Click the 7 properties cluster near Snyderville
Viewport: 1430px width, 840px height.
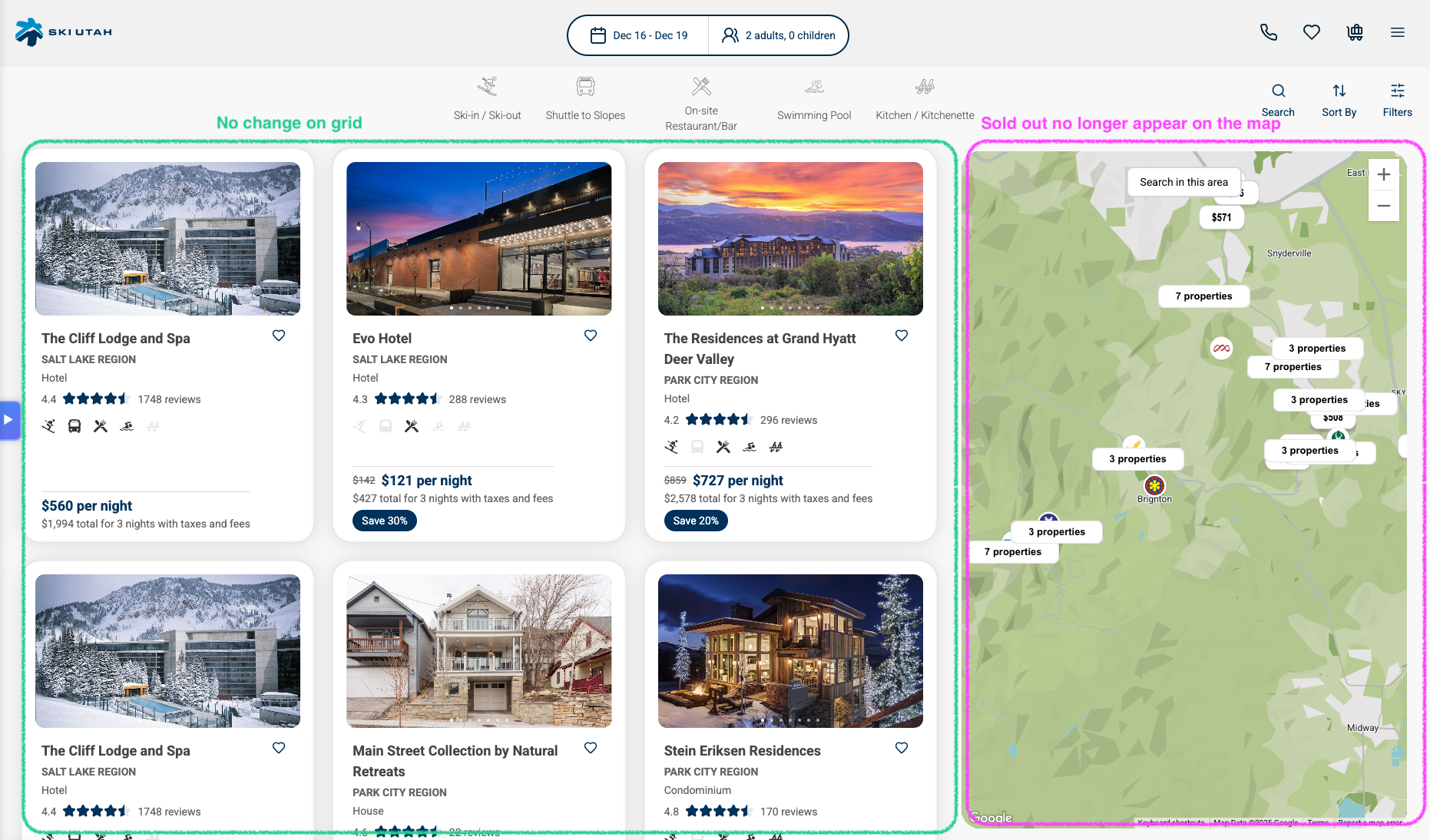point(1203,296)
